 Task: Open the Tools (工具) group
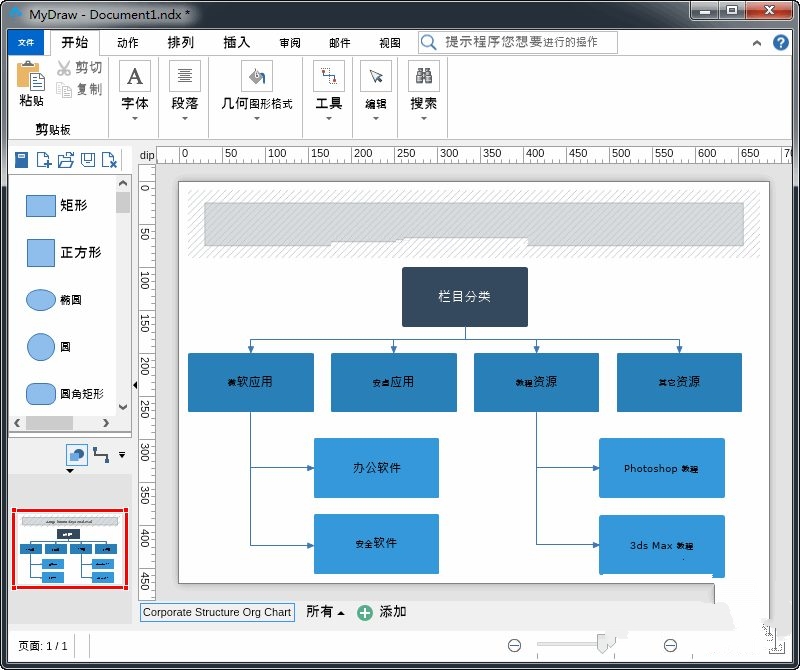(329, 90)
